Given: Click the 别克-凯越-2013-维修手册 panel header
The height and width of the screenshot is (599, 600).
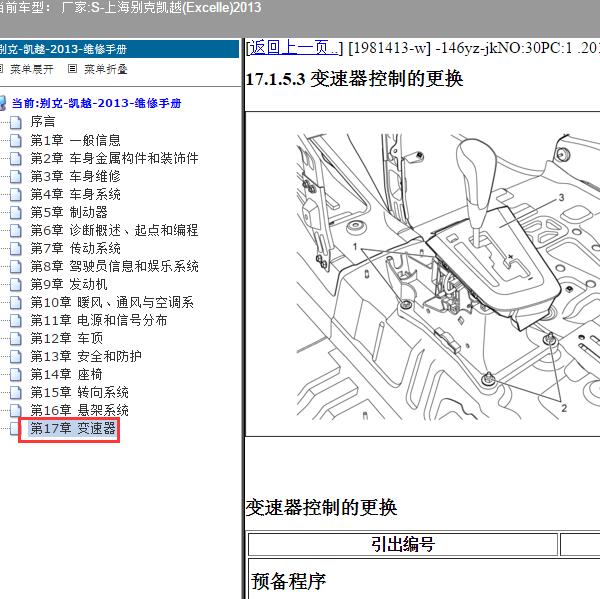Looking at the screenshot, I should click(119, 49).
